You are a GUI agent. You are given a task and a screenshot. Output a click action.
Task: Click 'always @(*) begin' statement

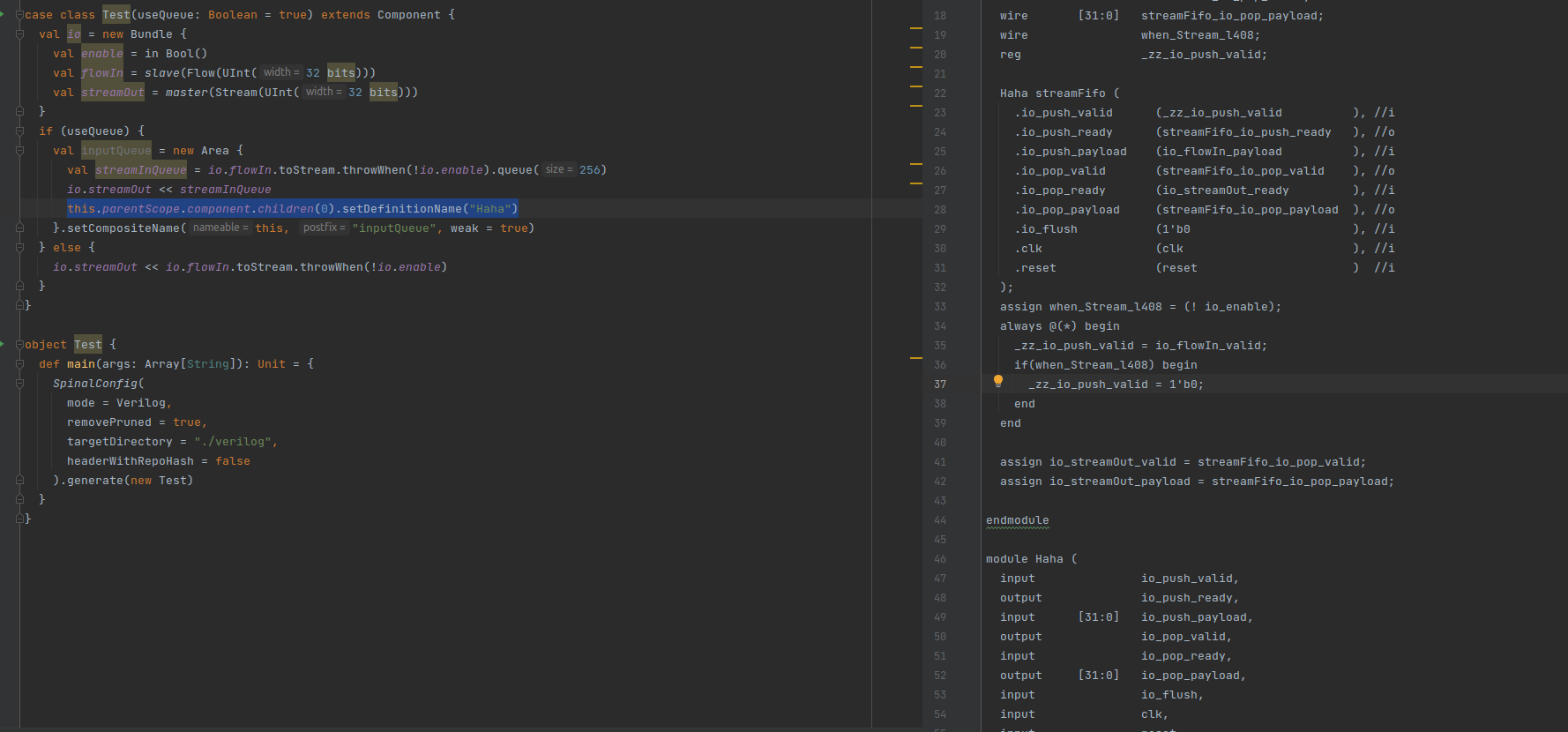[1060, 326]
